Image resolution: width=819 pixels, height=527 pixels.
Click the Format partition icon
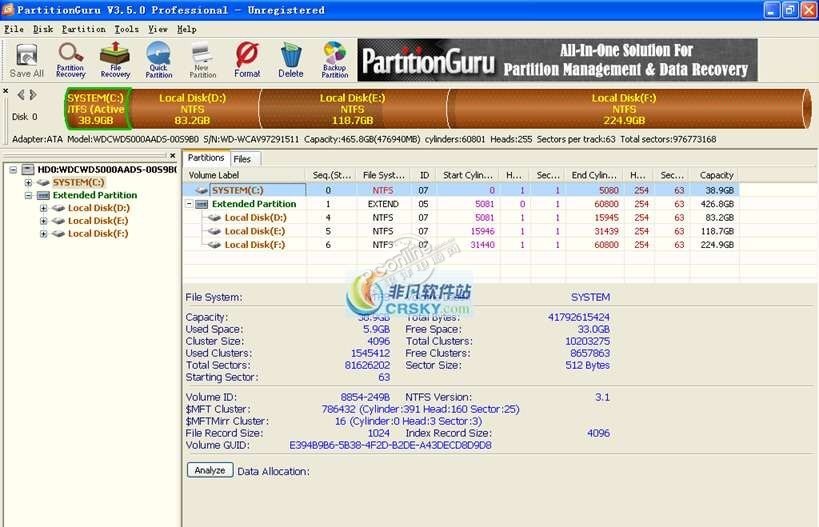[x=247, y=60]
